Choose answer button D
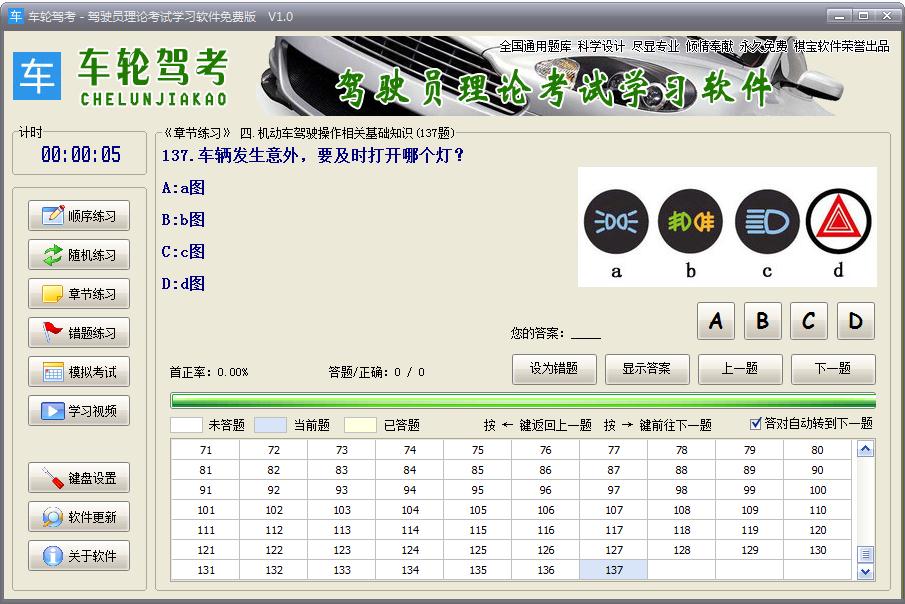This screenshot has width=905, height=604. pos(855,321)
